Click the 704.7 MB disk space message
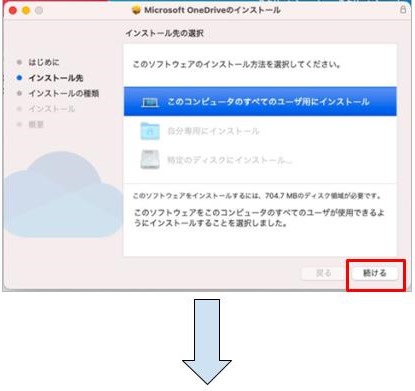415x391 pixels. point(257,196)
